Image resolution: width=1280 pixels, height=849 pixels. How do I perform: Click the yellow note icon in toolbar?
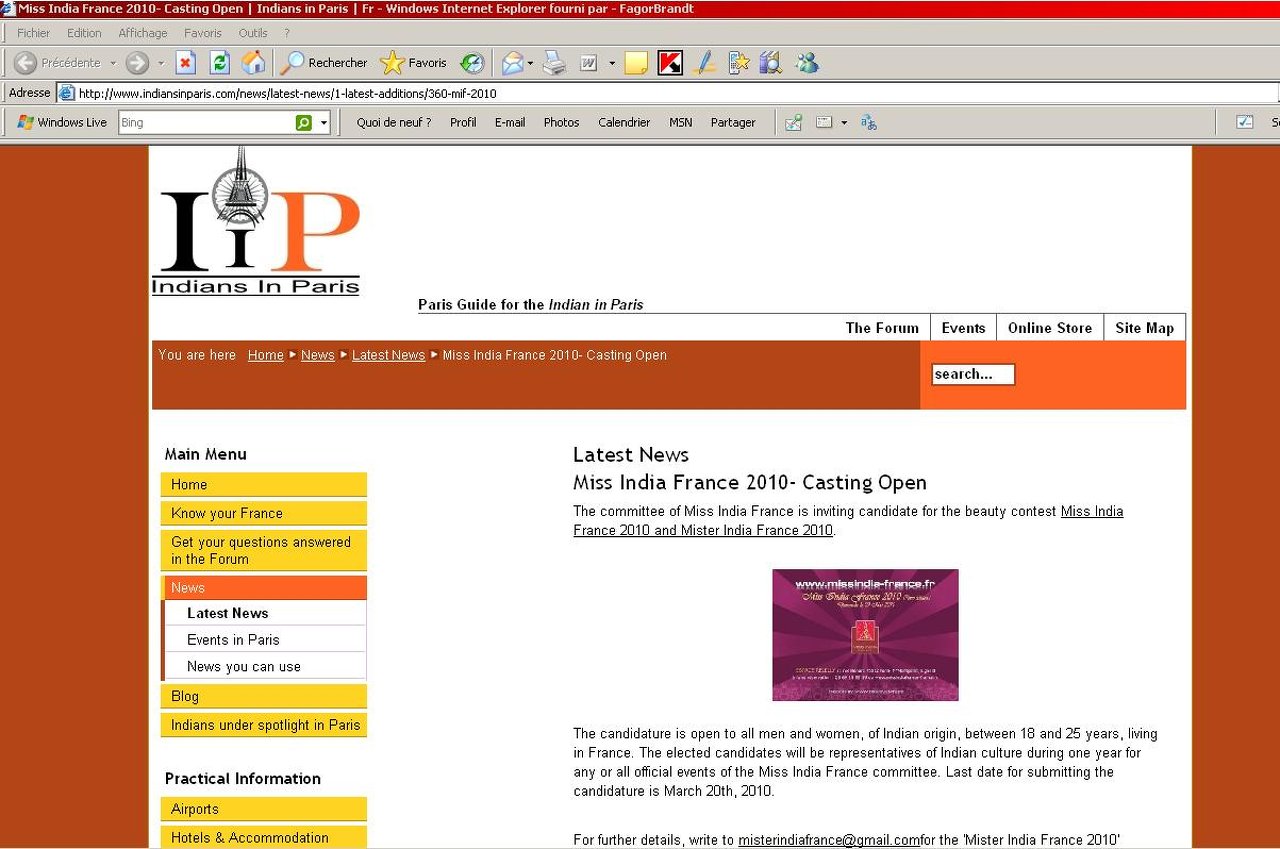636,63
